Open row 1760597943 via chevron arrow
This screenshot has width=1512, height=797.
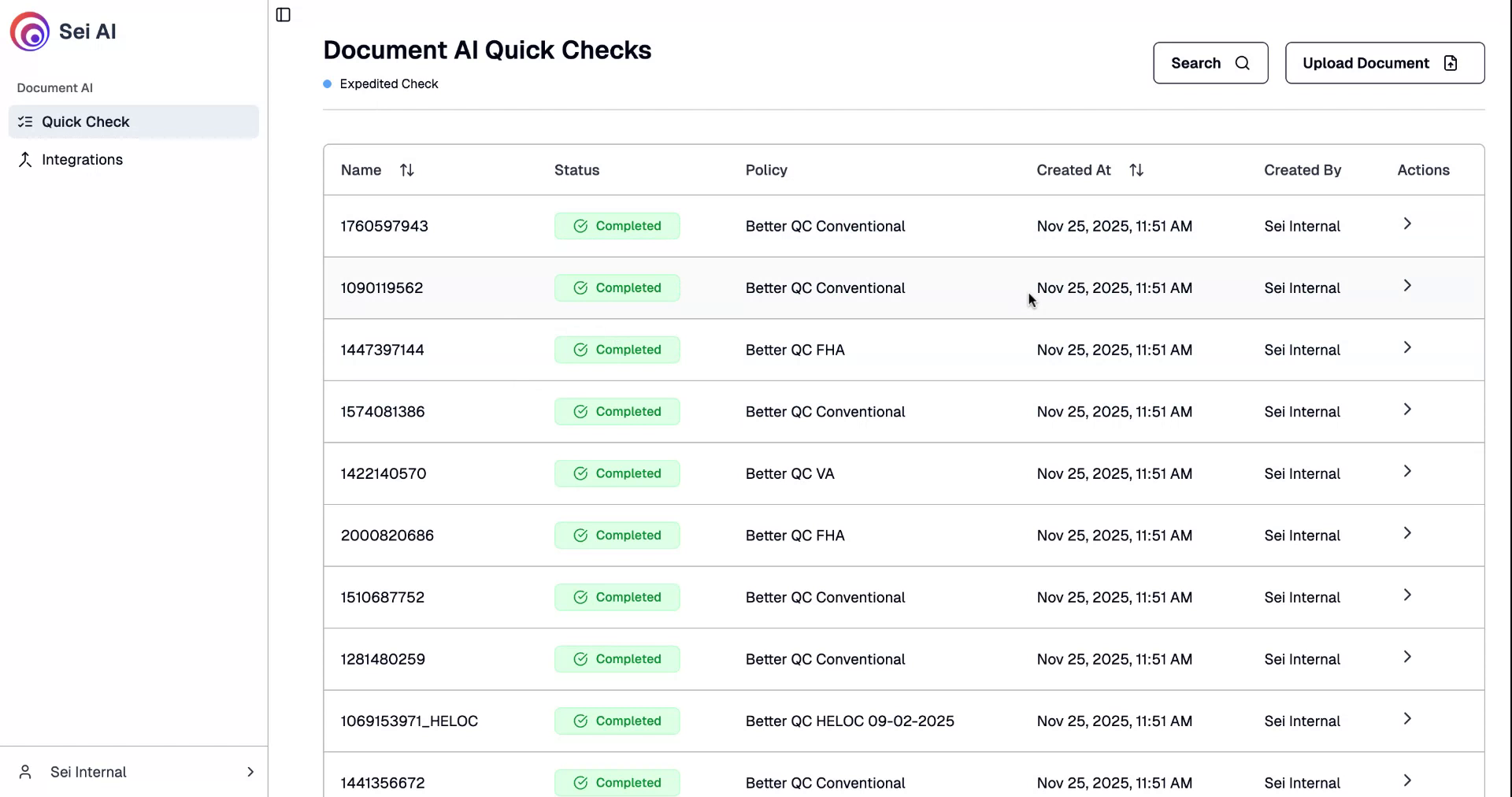coord(1406,224)
